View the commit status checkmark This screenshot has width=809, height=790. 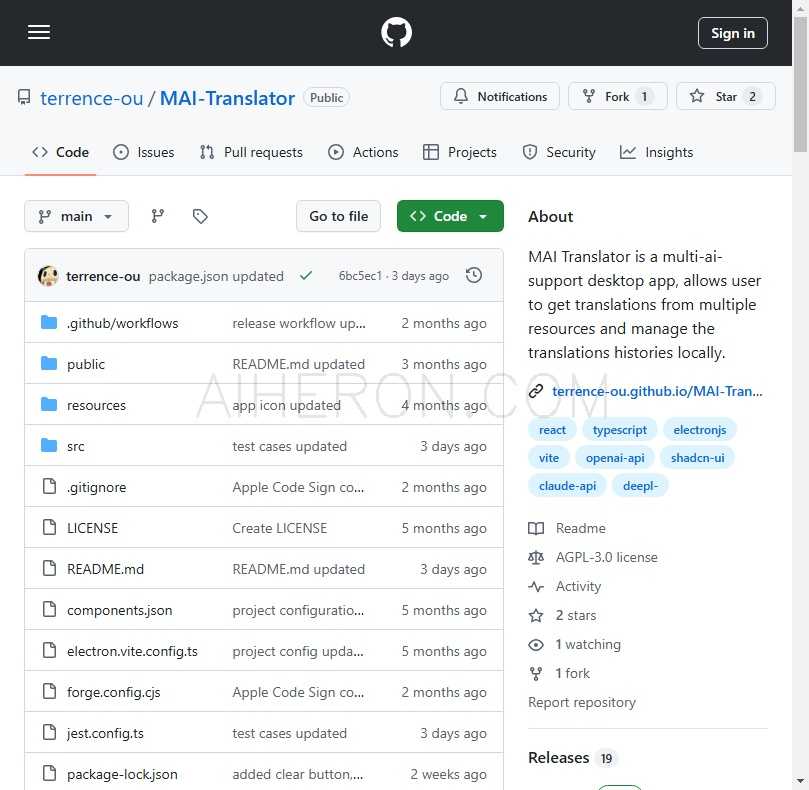pyautogui.click(x=306, y=276)
